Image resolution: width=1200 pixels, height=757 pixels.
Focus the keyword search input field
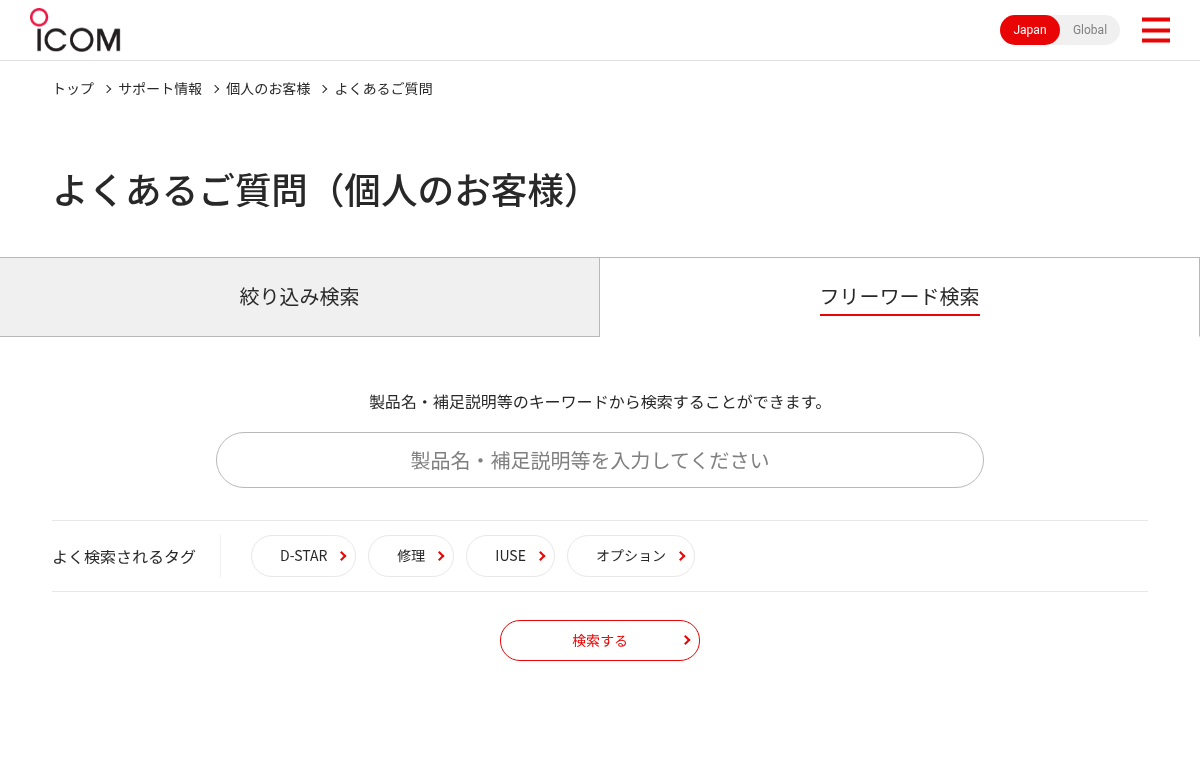(600, 460)
